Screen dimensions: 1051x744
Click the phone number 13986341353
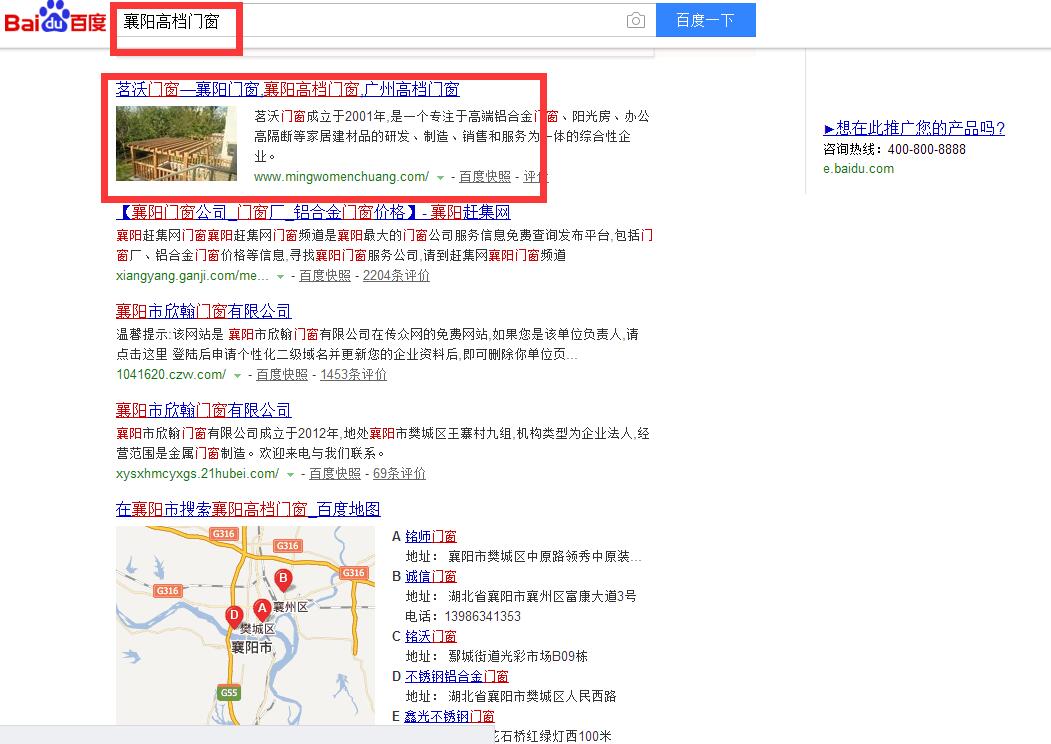coord(483,617)
